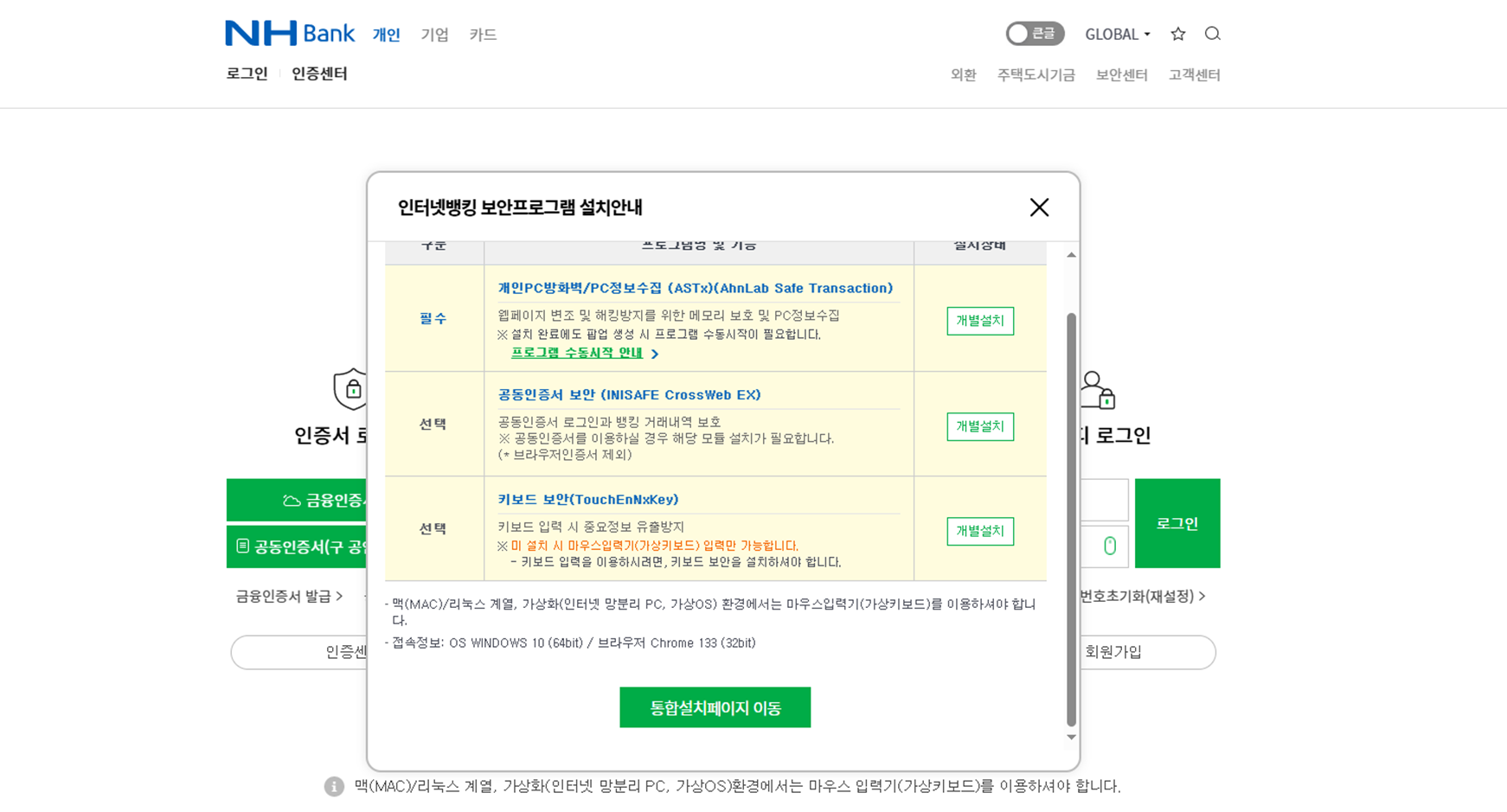1507x812 pixels.
Task: Click dialog scrollbar up arrow
Action: 1071,255
